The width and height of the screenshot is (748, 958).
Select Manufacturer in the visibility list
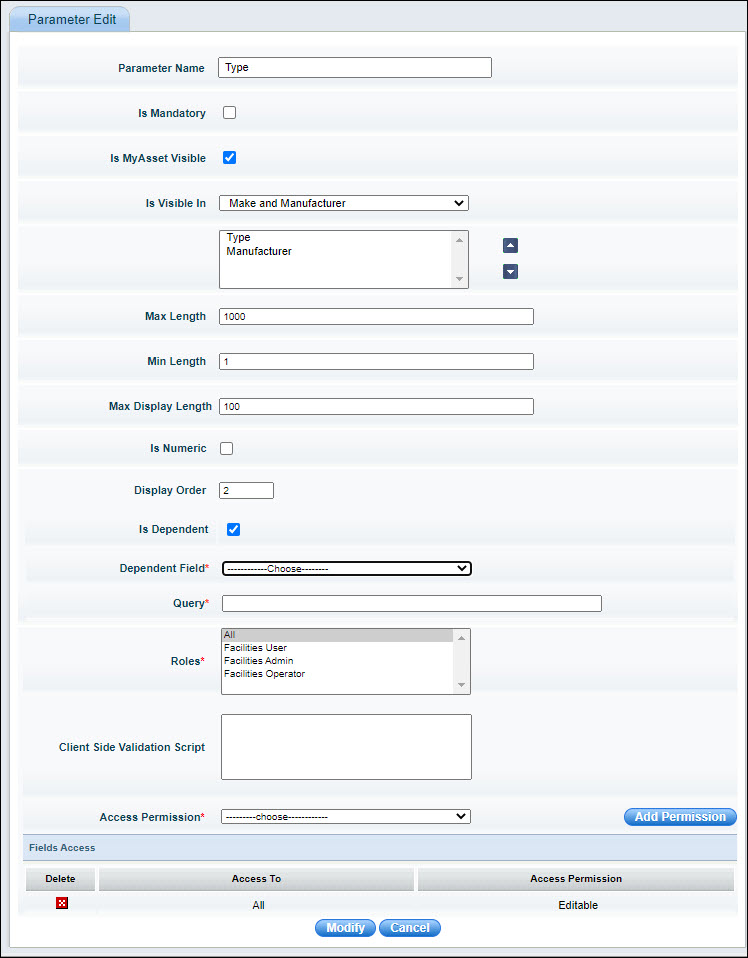pyautogui.click(x=259, y=252)
